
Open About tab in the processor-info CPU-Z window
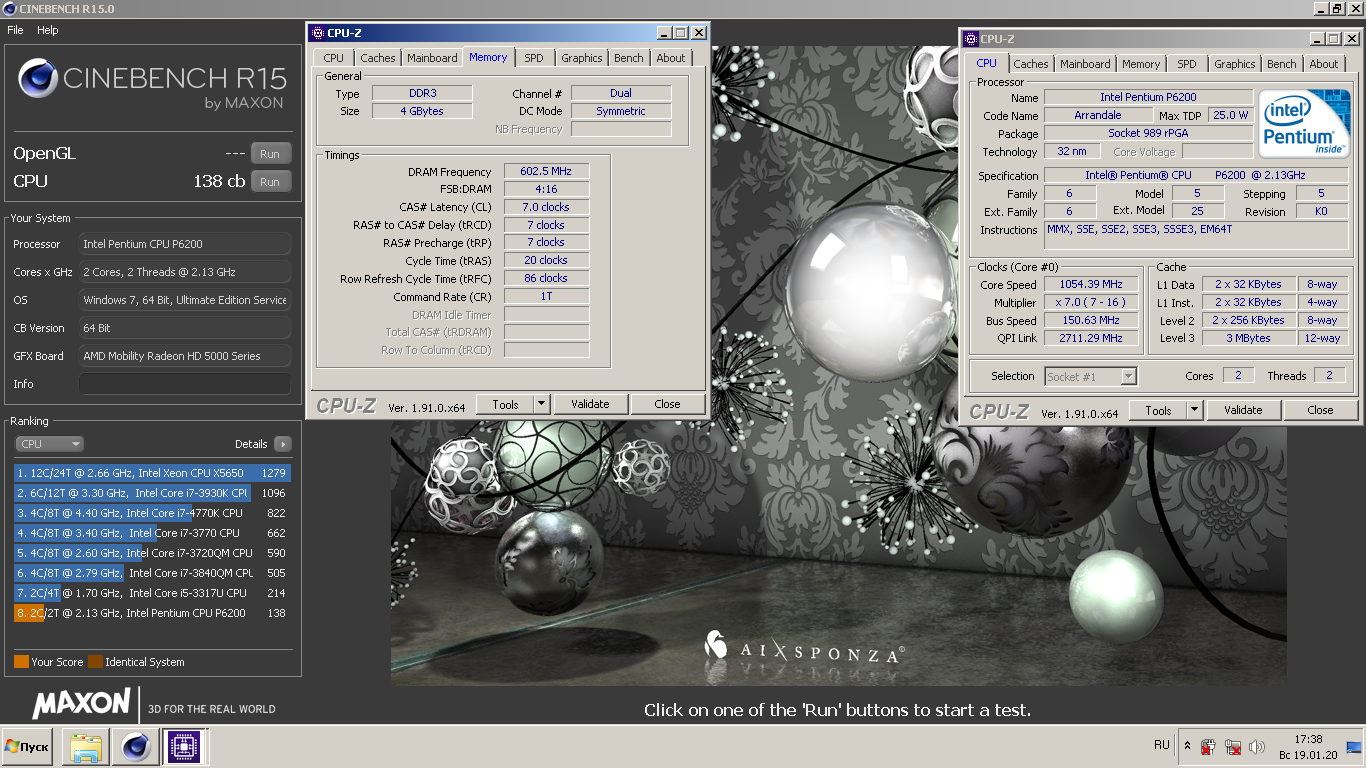coord(1324,64)
